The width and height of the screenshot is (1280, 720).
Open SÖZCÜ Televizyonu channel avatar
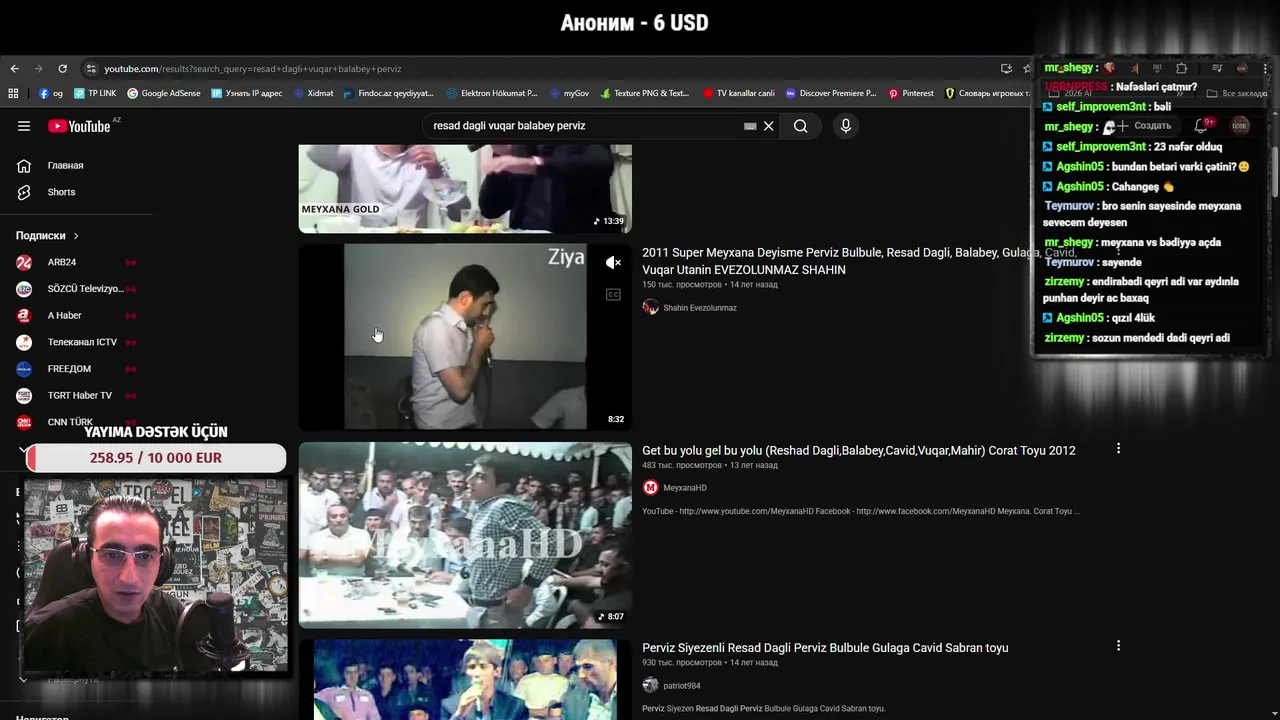pyautogui.click(x=24, y=289)
